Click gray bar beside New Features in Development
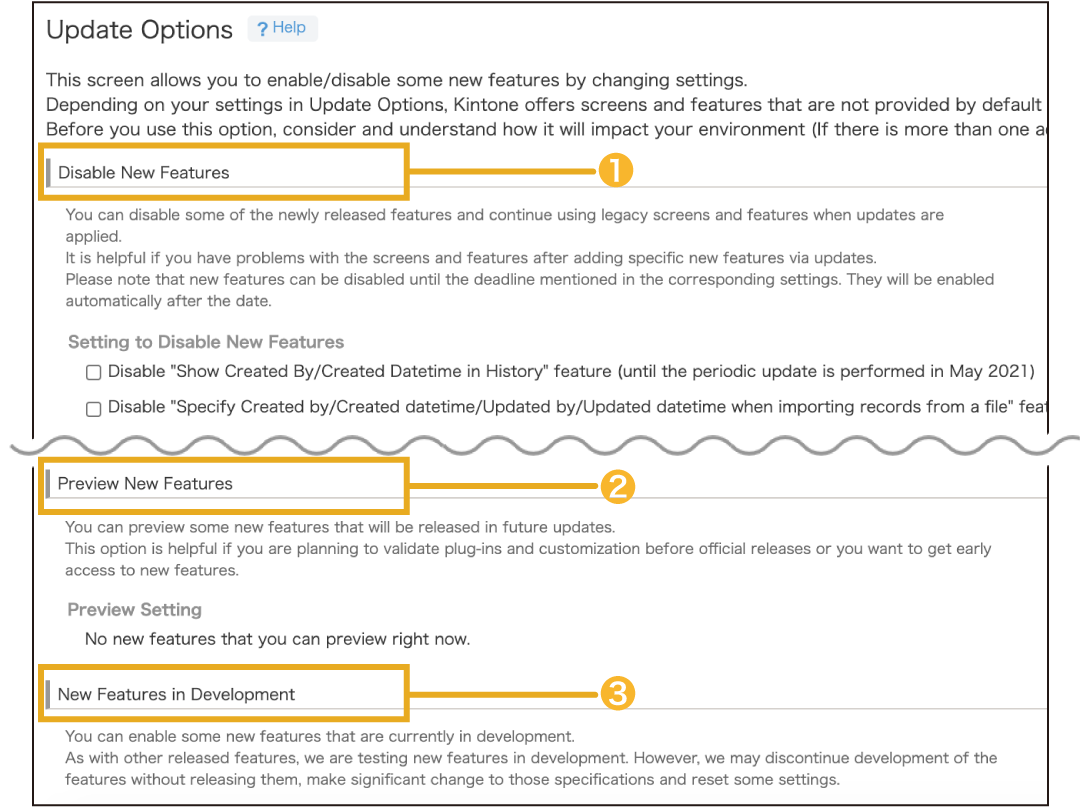This screenshot has width=1080, height=808. click(x=48, y=694)
